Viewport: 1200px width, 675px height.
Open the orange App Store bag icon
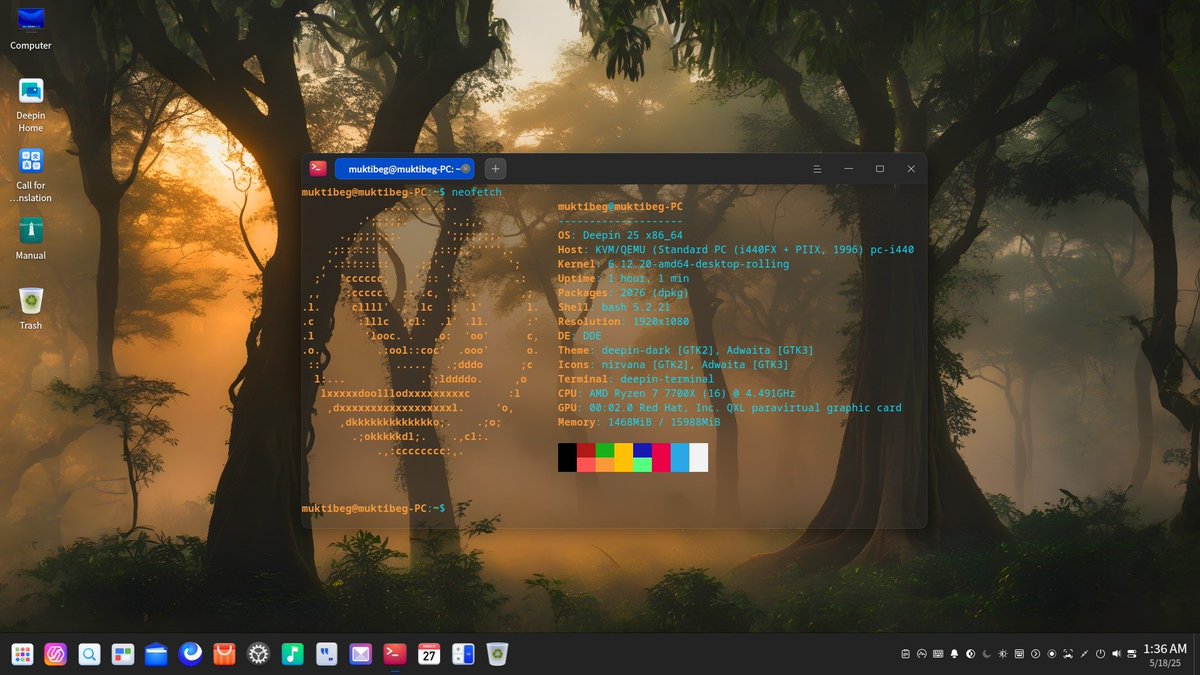point(225,654)
